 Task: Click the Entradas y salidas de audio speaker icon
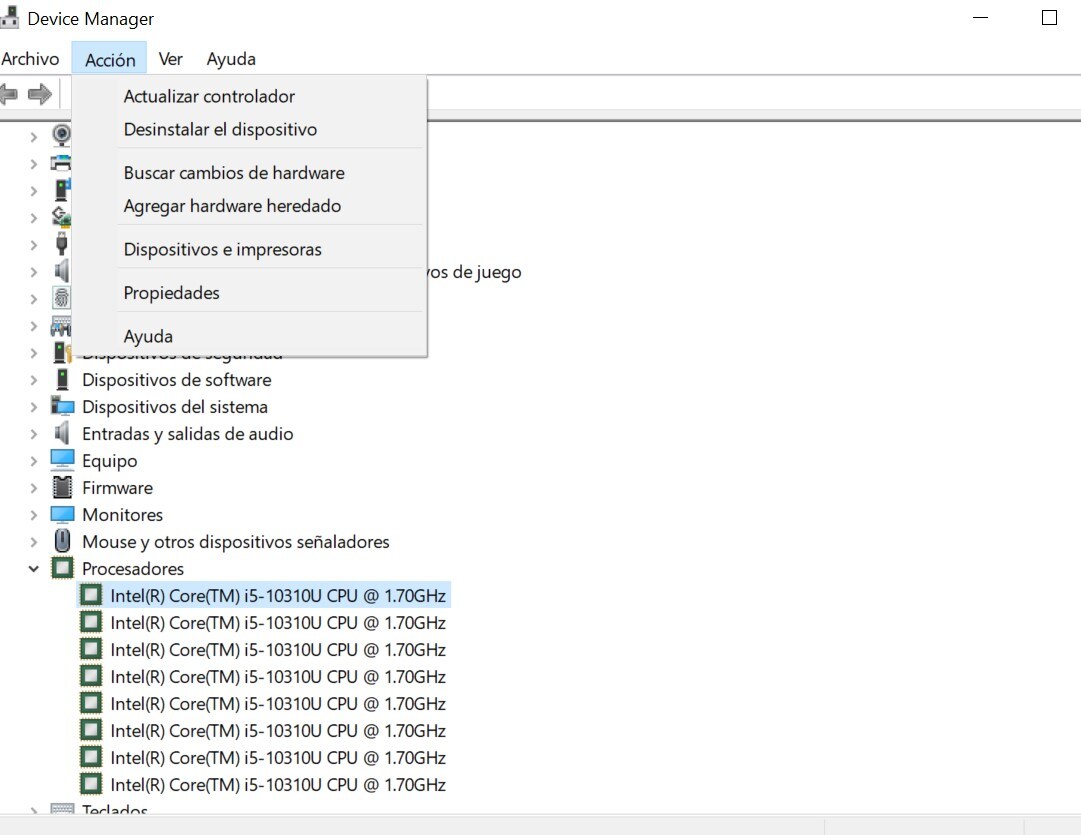[x=62, y=433]
